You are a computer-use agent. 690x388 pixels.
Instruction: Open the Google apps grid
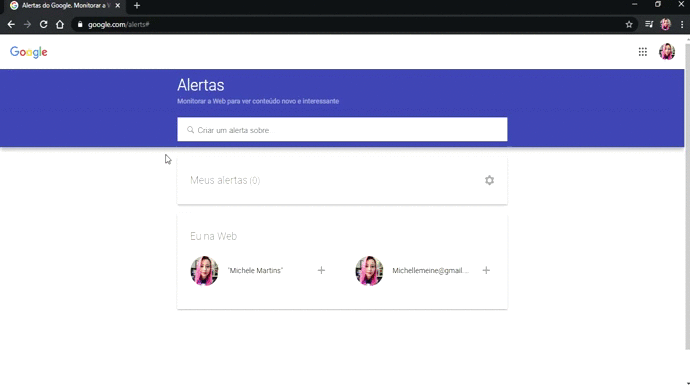click(x=642, y=52)
